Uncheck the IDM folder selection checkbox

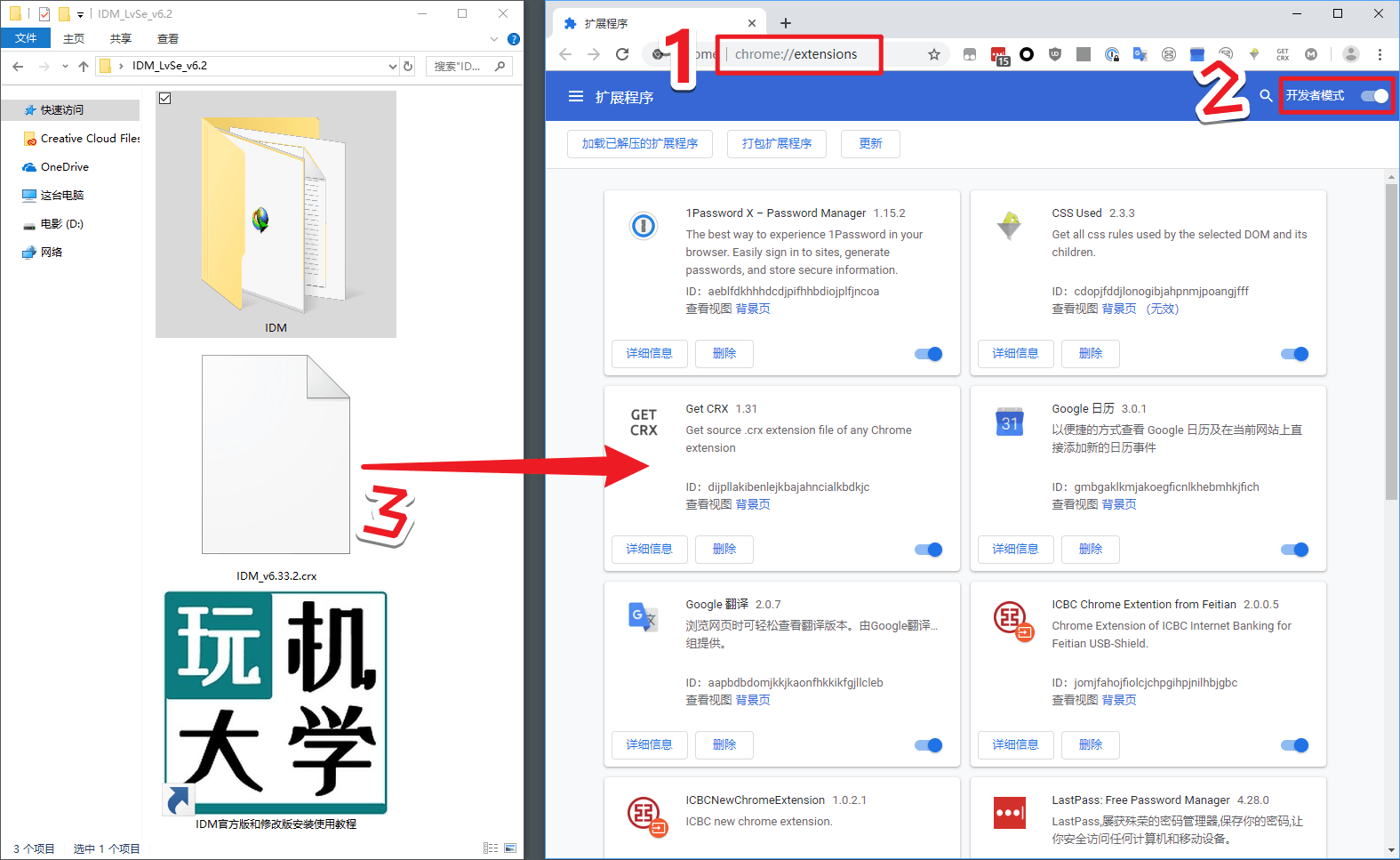[165, 99]
